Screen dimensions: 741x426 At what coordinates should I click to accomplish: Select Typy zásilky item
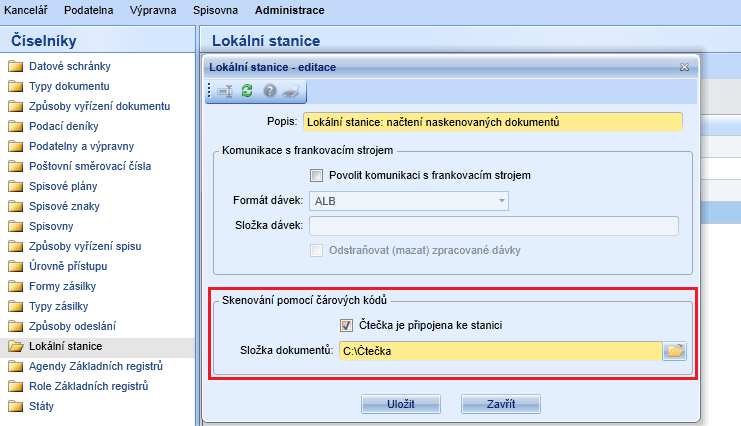coord(58,306)
